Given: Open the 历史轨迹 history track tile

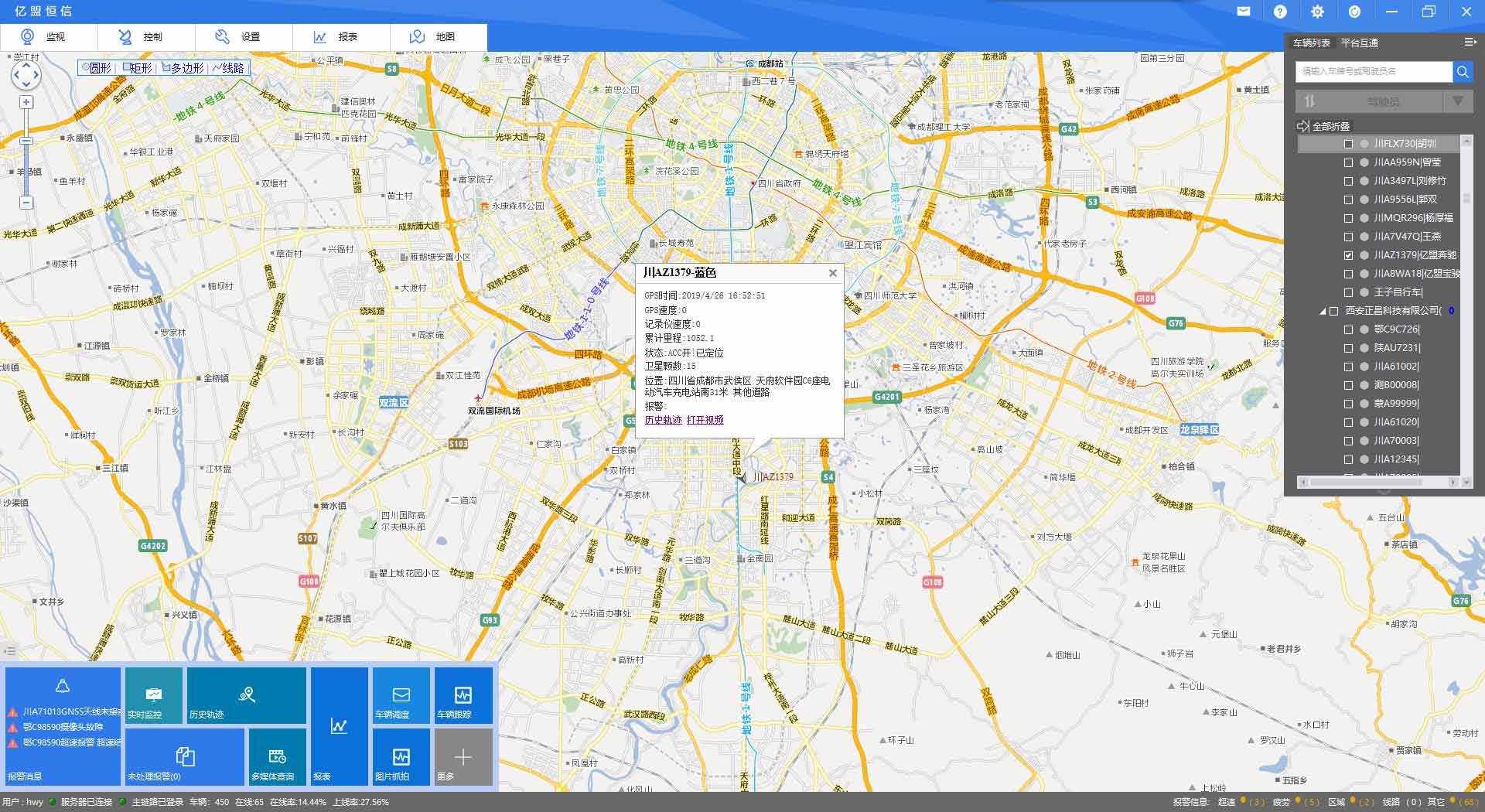Looking at the screenshot, I should click(x=247, y=695).
